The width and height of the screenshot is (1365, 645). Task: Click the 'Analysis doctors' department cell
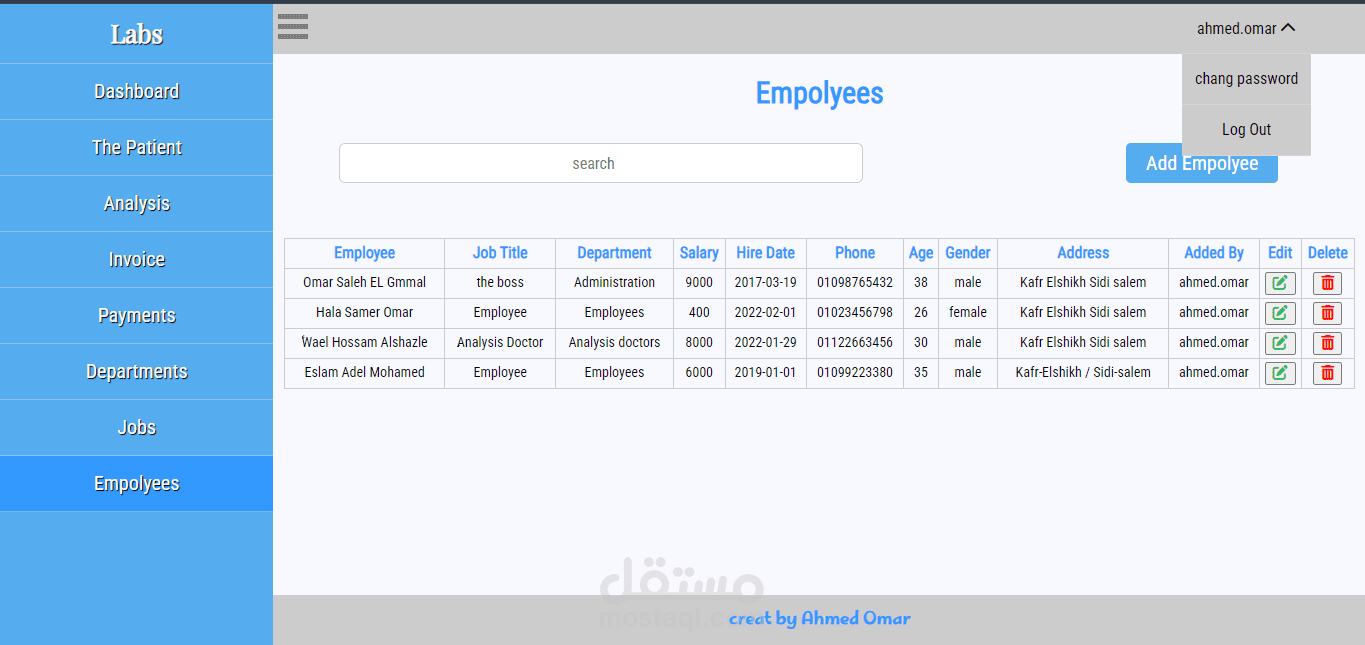point(614,343)
